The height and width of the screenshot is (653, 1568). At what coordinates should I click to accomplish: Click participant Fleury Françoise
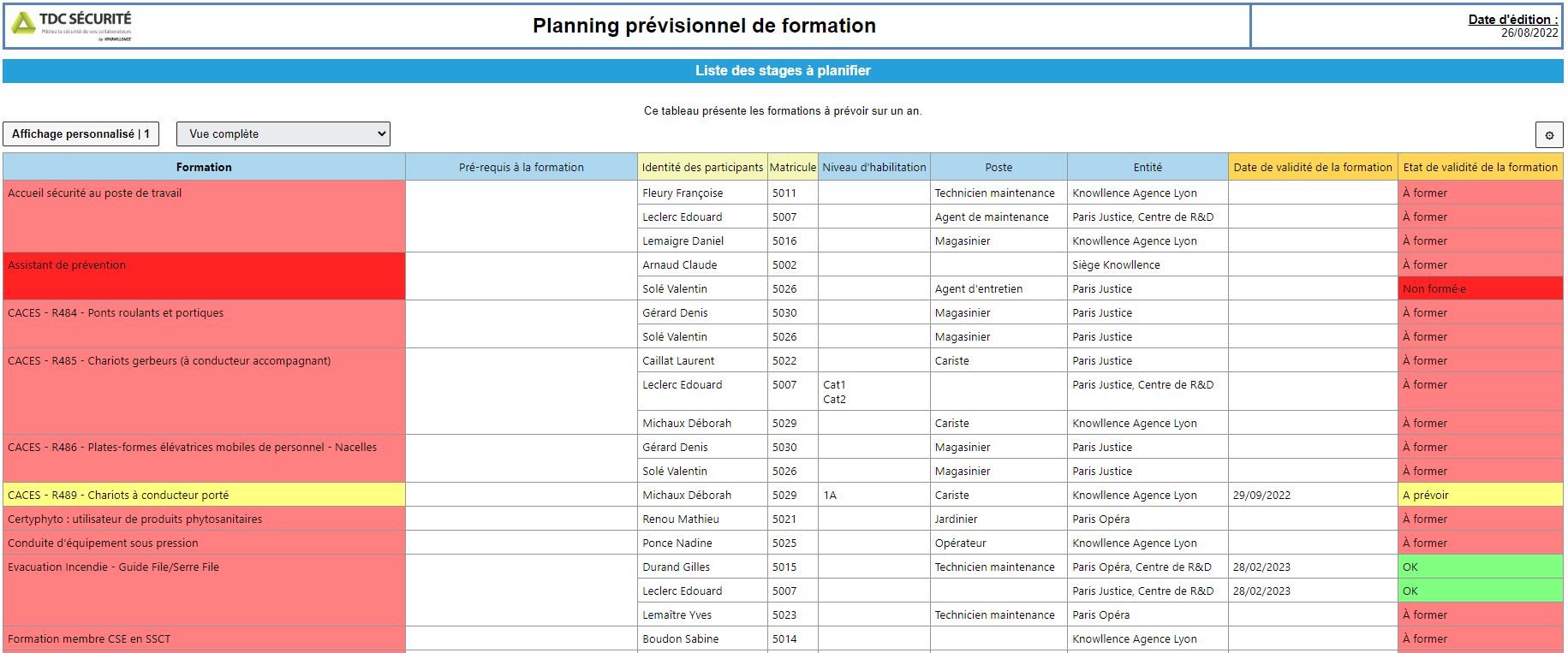pyautogui.click(x=683, y=193)
